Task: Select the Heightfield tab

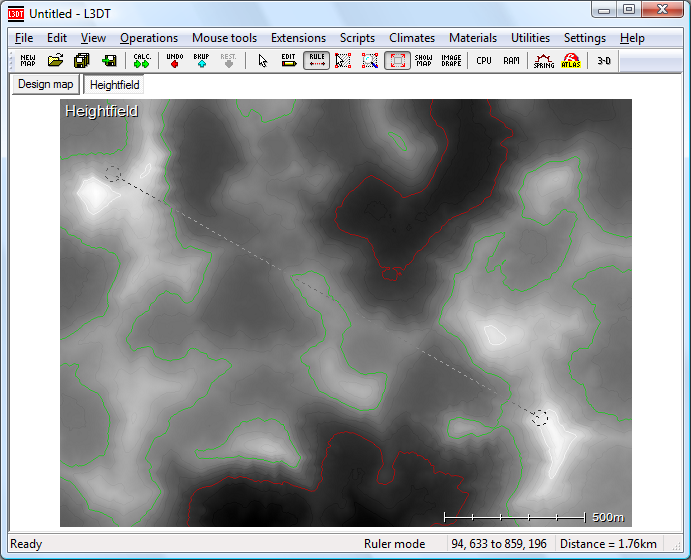Action: click(115, 85)
